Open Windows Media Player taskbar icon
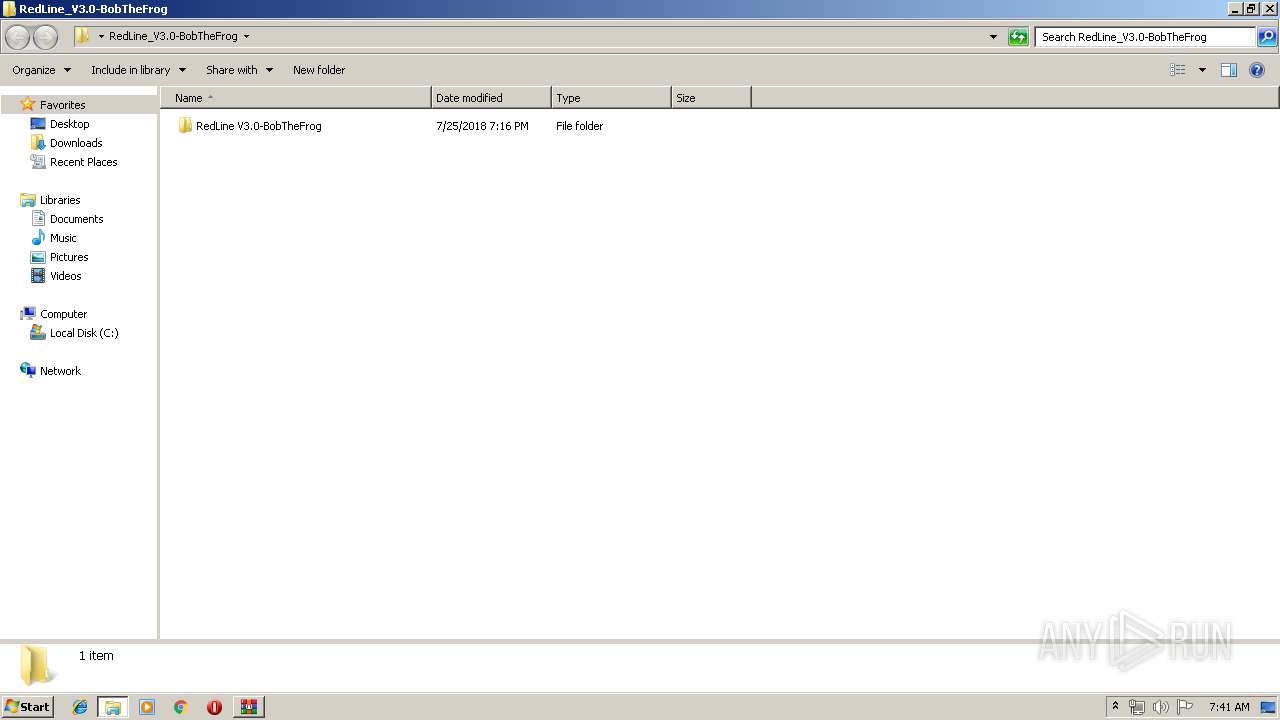The width and height of the screenshot is (1280, 720). point(147,707)
